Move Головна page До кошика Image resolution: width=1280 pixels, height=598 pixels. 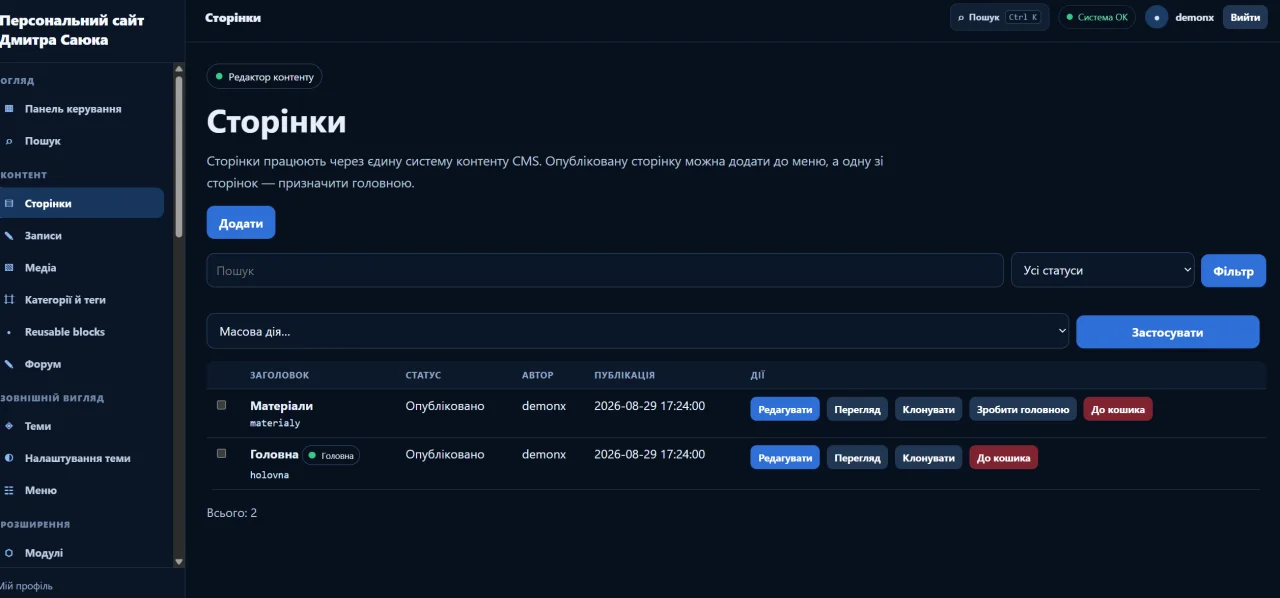pyautogui.click(x=1004, y=457)
